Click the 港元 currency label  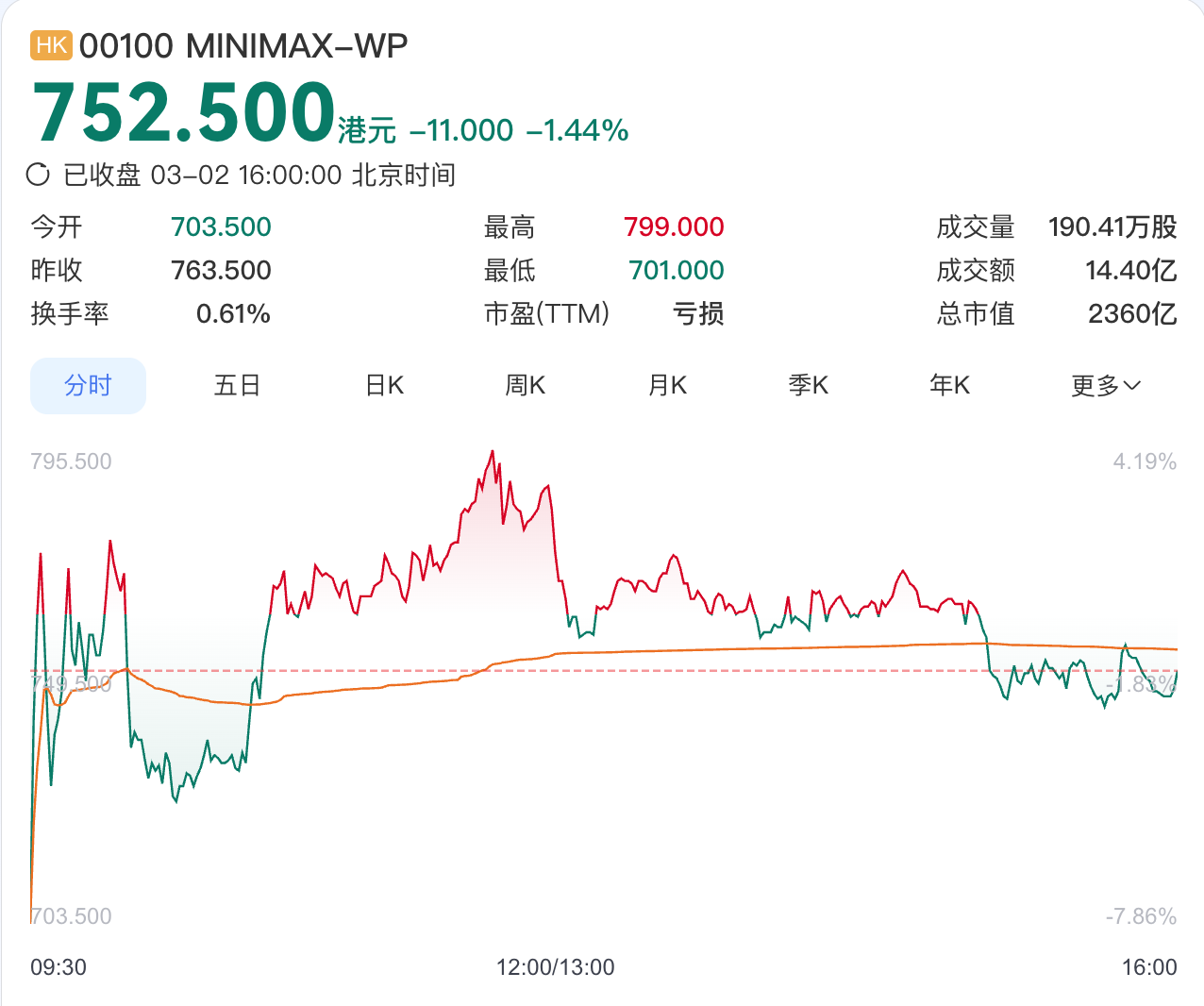tap(367, 130)
